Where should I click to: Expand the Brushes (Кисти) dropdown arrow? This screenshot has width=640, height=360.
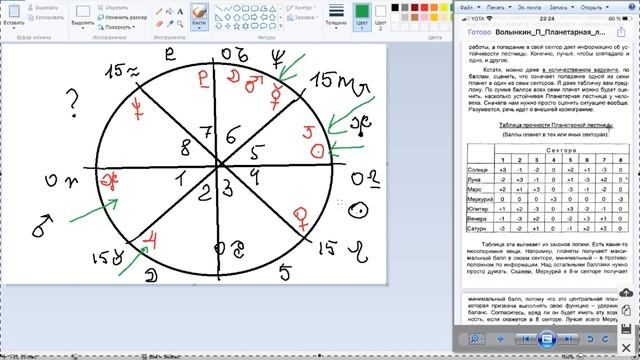pos(199,28)
